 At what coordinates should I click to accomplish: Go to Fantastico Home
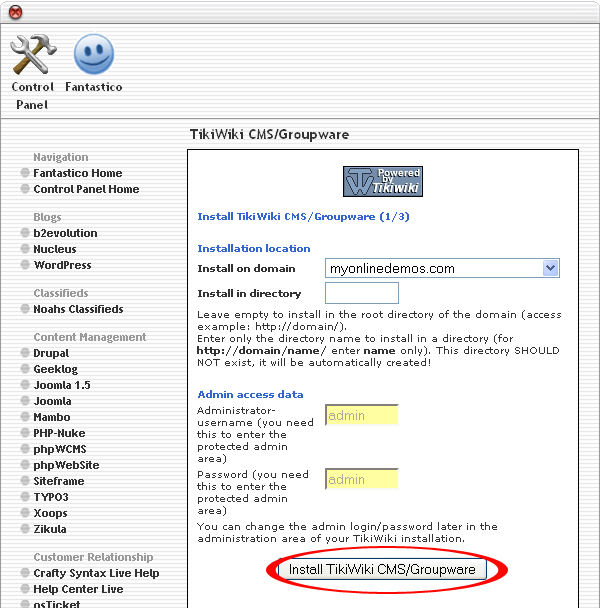click(78, 173)
